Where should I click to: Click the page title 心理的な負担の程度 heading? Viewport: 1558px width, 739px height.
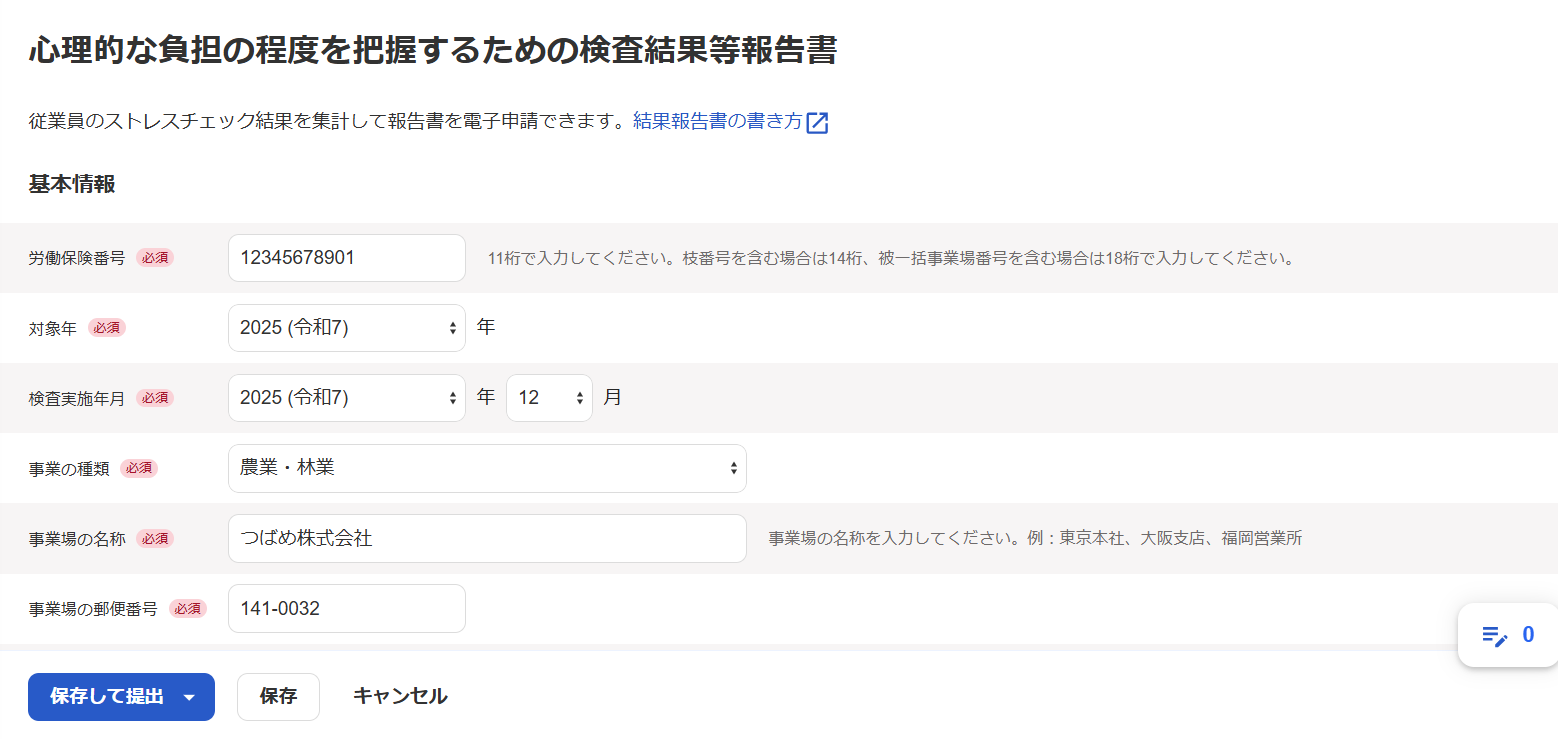pos(432,50)
